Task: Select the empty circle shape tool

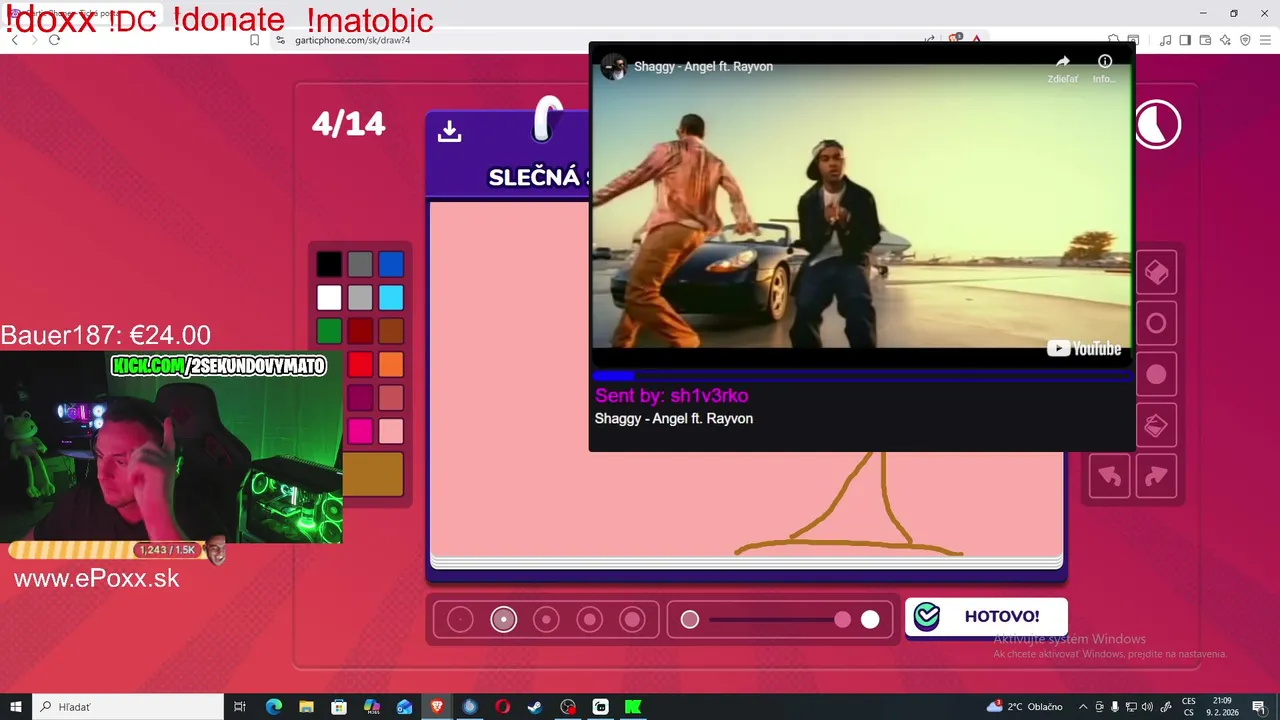Action: pyautogui.click(x=1156, y=323)
